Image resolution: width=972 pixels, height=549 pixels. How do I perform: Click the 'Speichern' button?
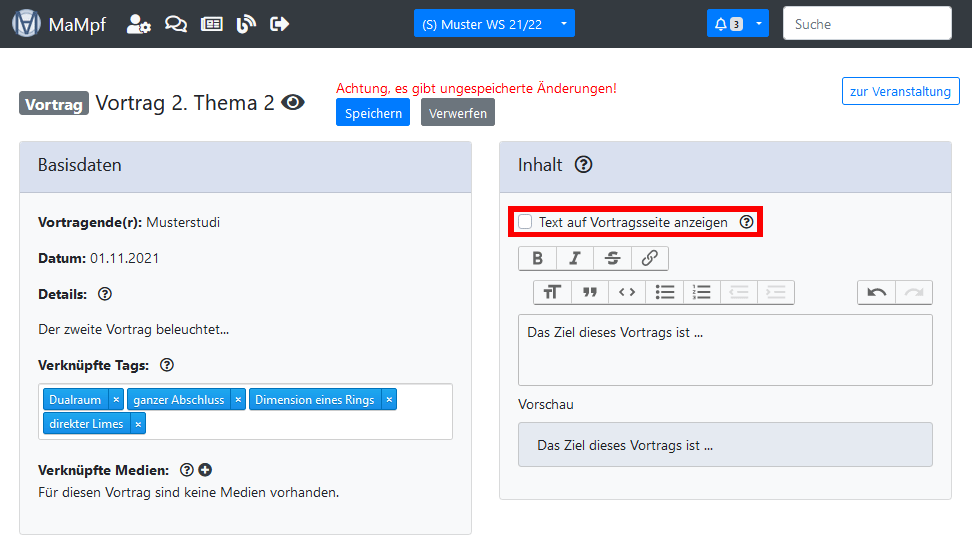click(x=372, y=113)
